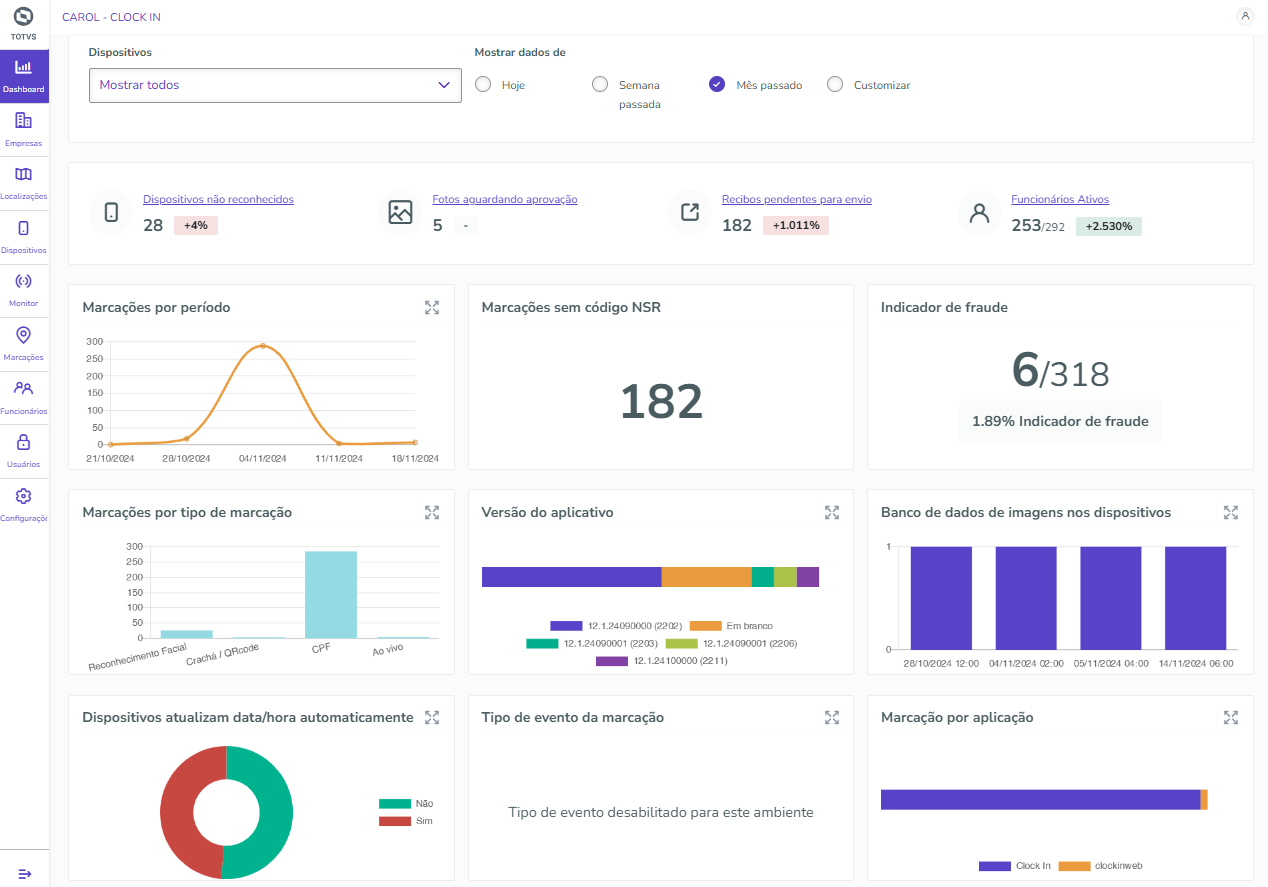Click the CPF bar in chart

tap(330, 594)
